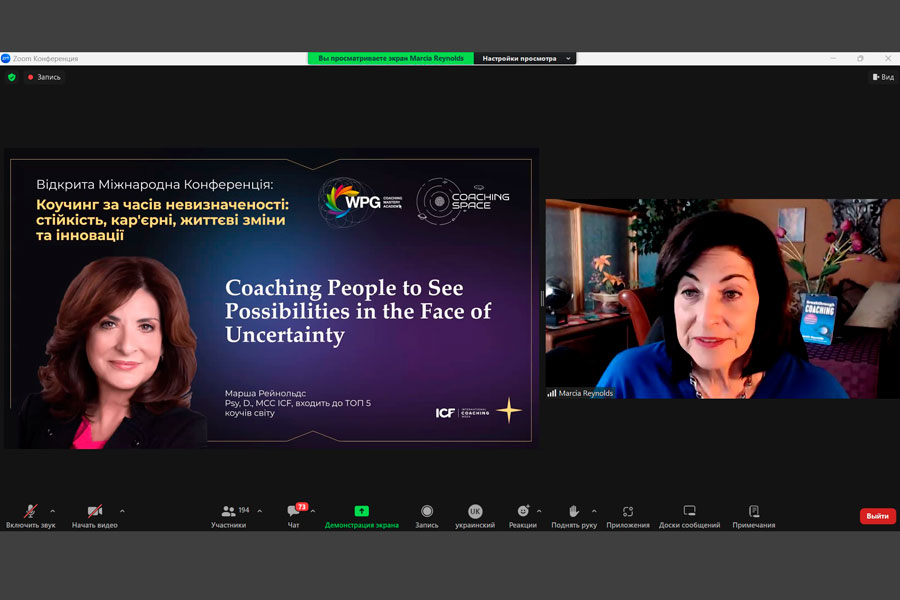Viewport: 900px width, 600px height.
Task: Unmute microphone with Включить звук
Action: [31, 511]
